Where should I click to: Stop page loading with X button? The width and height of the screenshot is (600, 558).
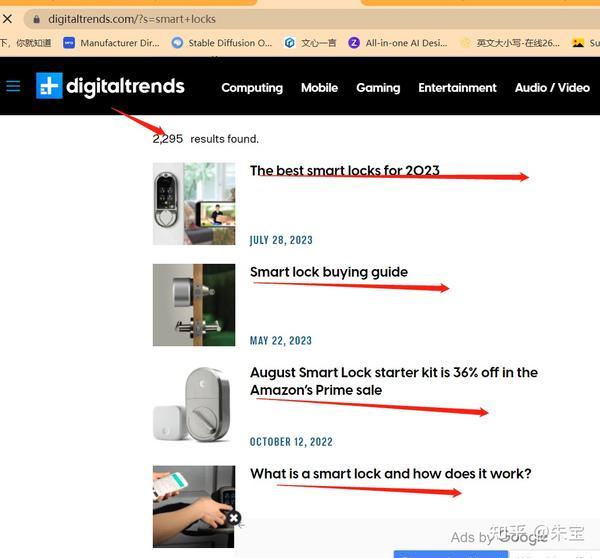(7, 18)
